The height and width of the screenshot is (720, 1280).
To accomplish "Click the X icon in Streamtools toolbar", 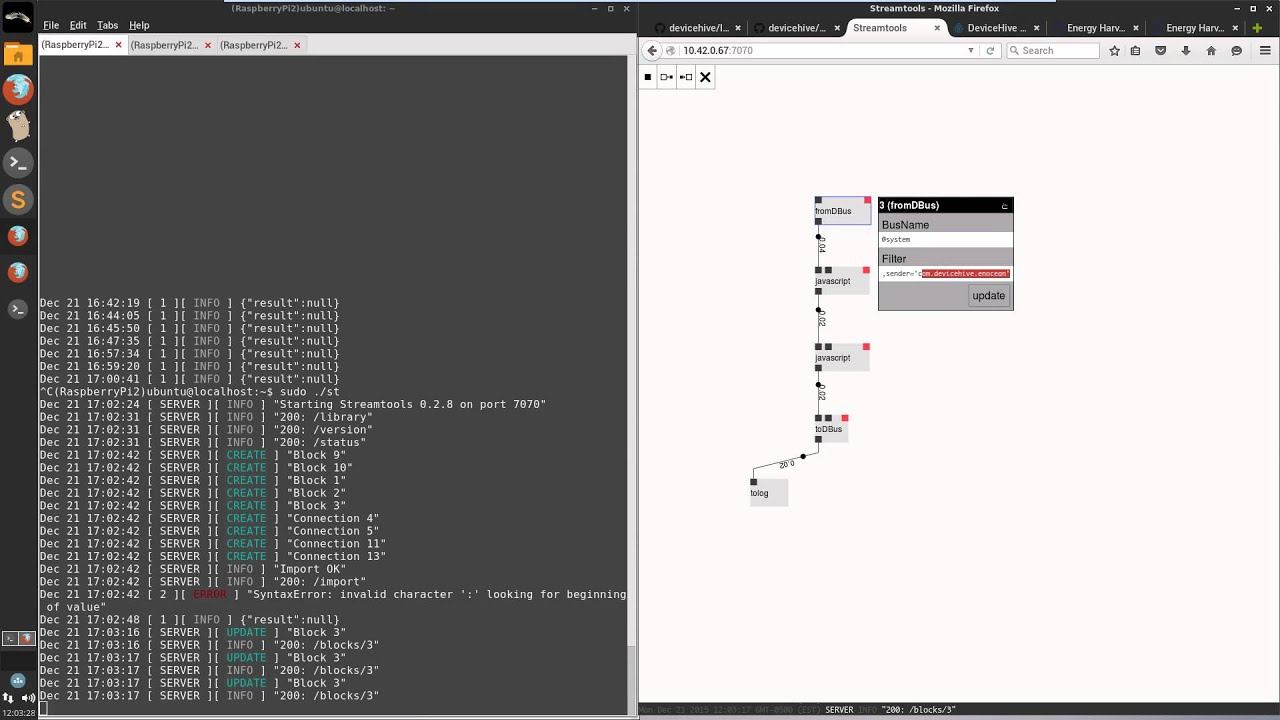I will tap(705, 77).
